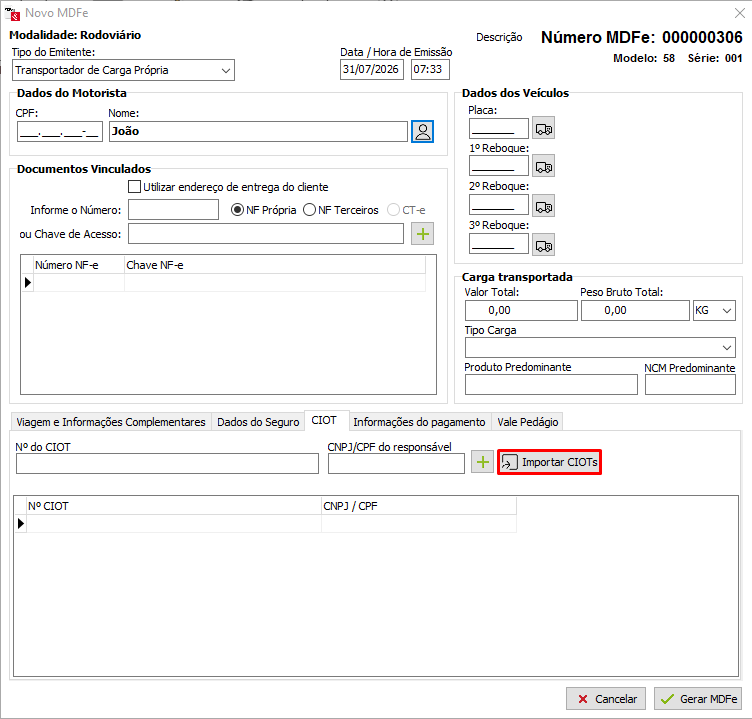Viewport: 752px width, 719px height.
Task: Focus NCM Predominante input field
Action: point(690,385)
